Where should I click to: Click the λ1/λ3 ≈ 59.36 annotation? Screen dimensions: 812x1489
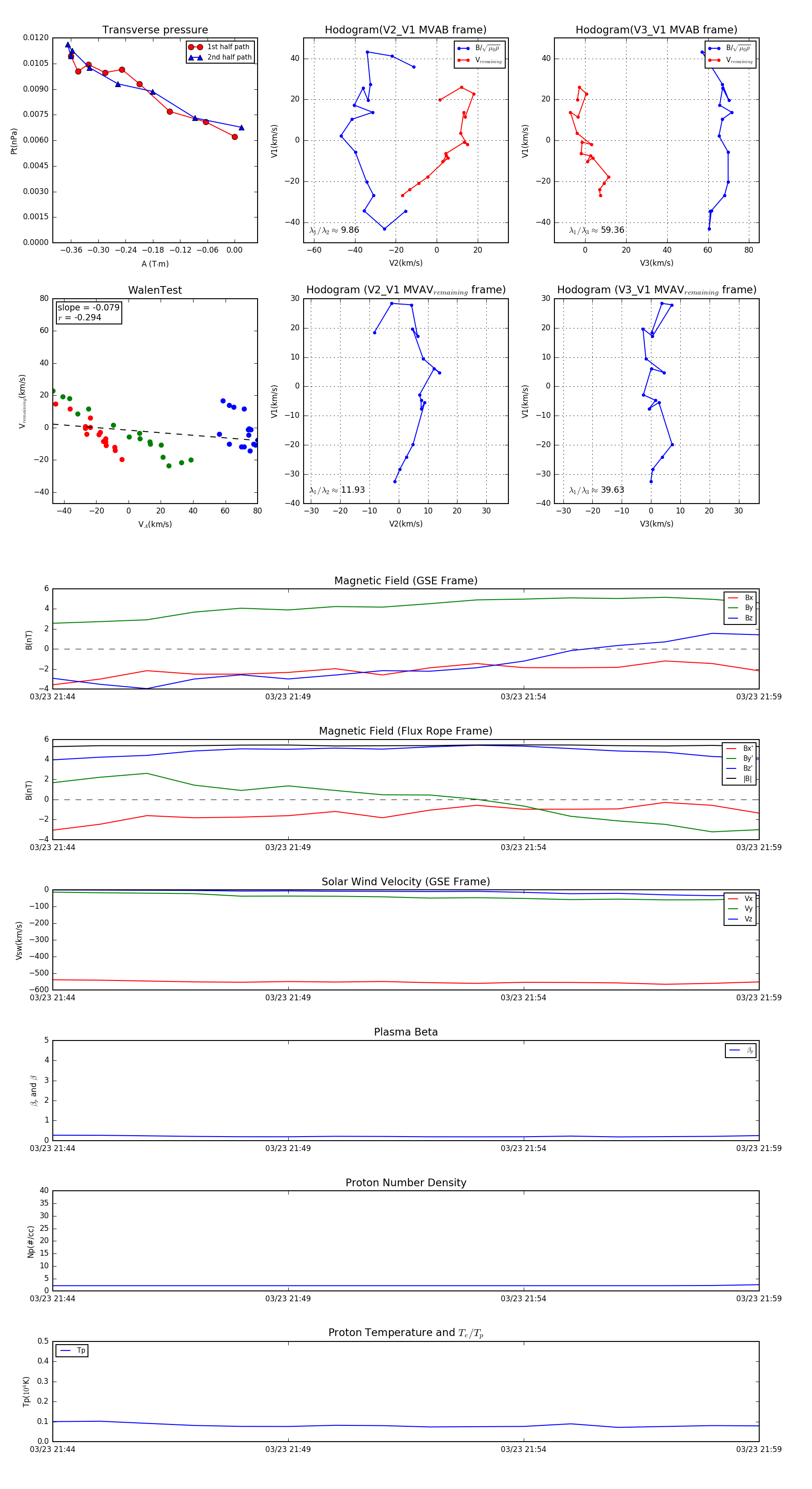(596, 230)
